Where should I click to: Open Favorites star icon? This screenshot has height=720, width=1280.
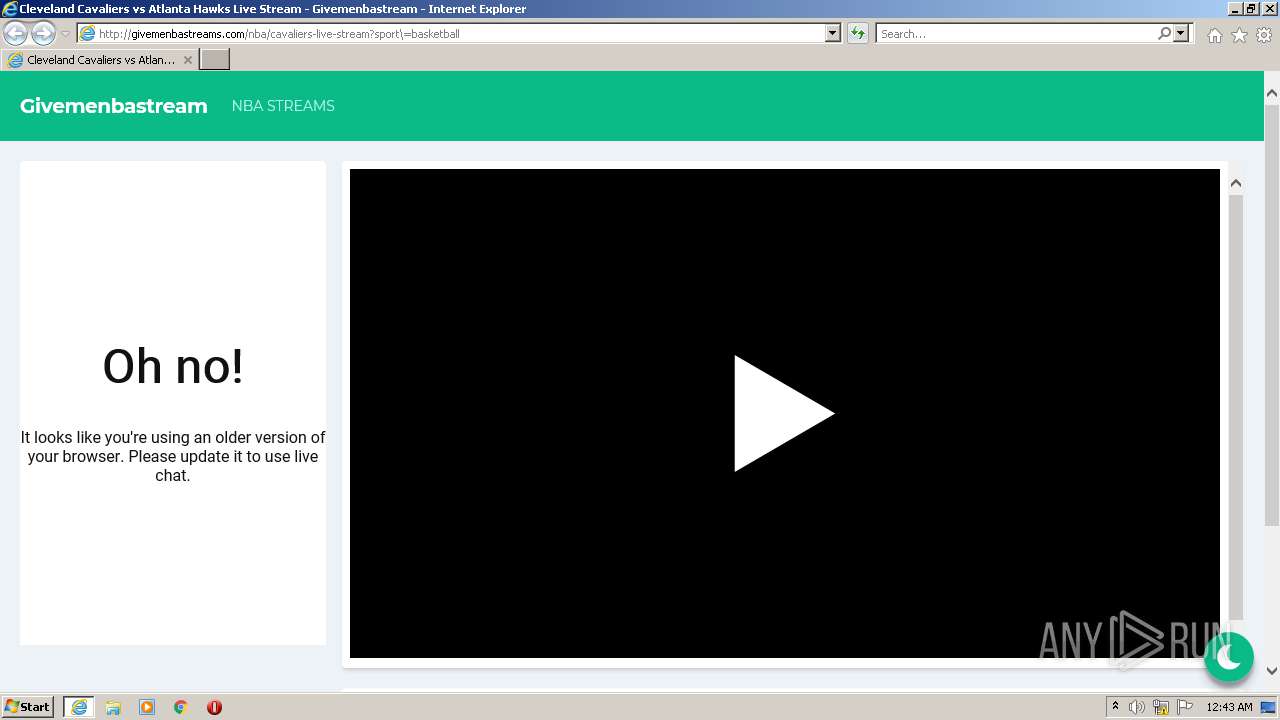point(1239,35)
